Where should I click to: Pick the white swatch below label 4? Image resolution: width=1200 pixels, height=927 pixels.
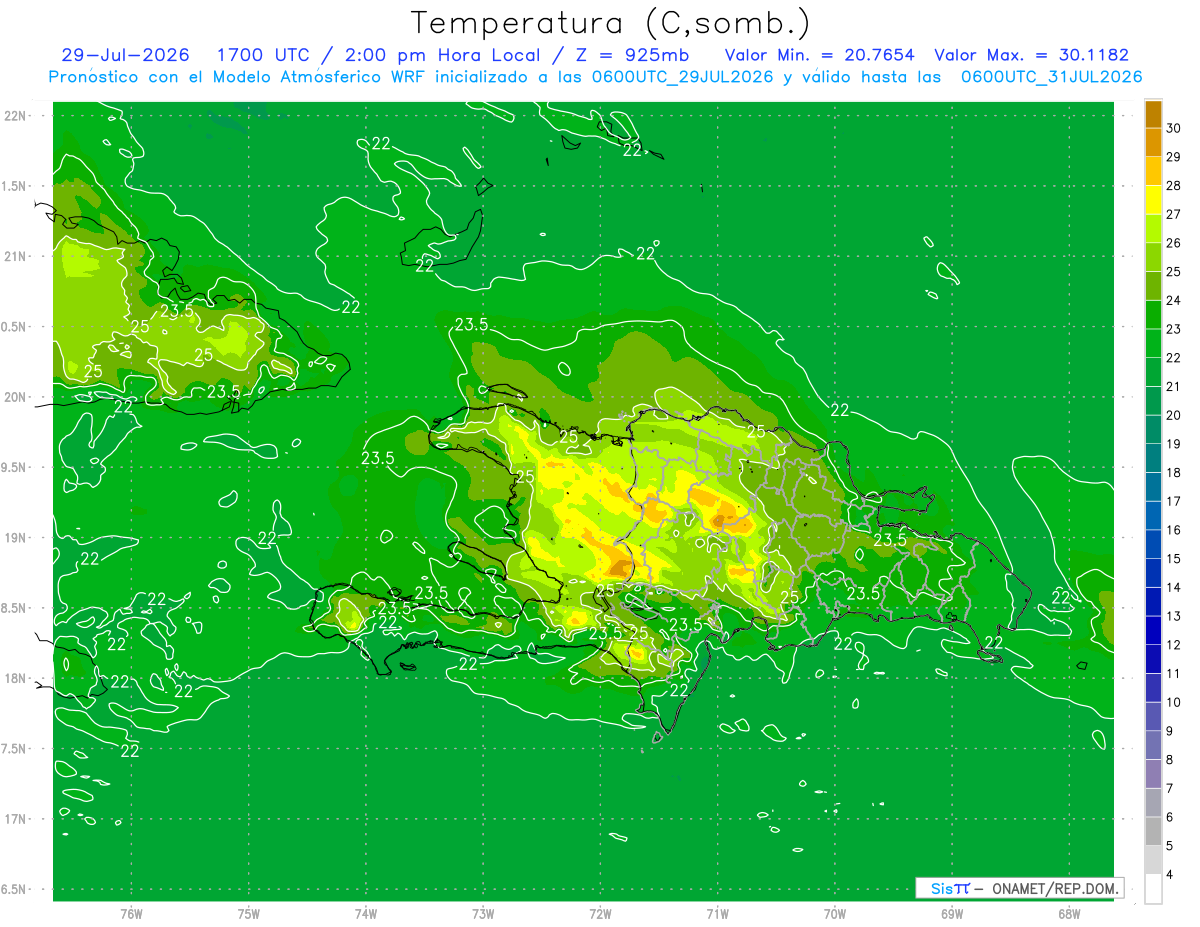coord(1153,889)
